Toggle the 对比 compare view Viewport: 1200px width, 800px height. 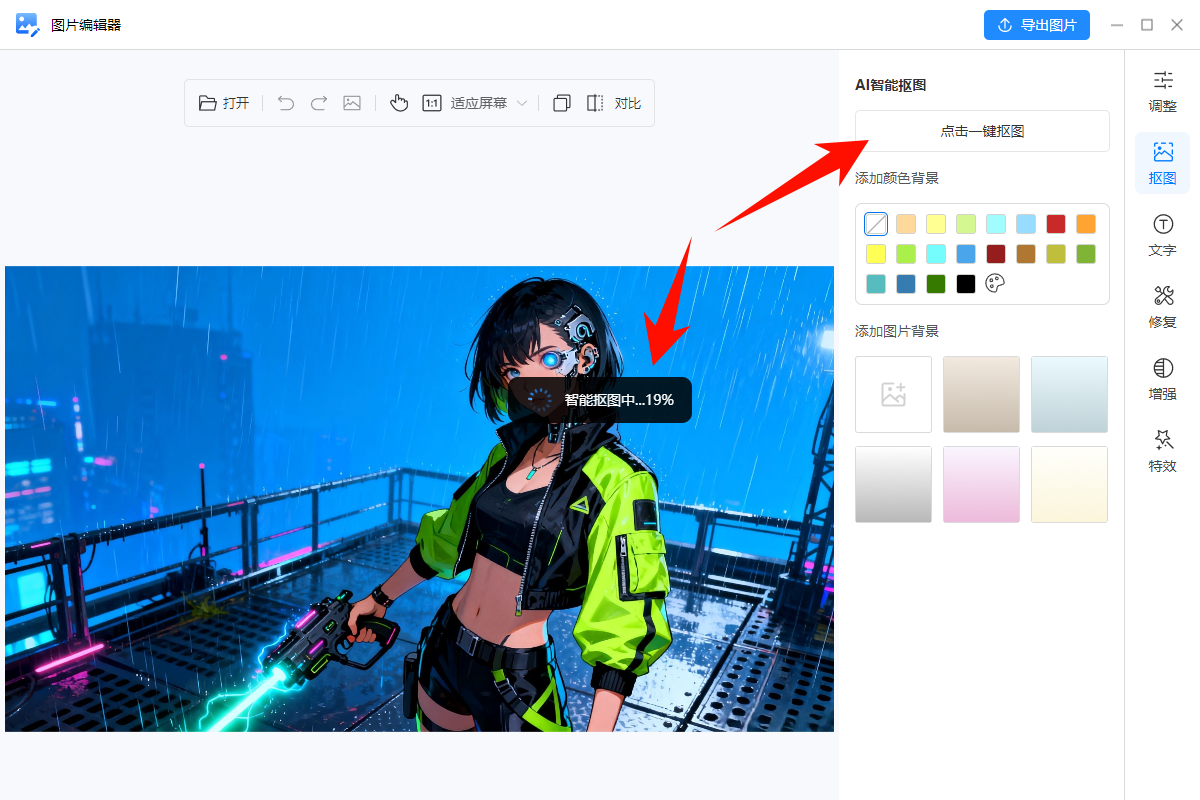coord(614,103)
